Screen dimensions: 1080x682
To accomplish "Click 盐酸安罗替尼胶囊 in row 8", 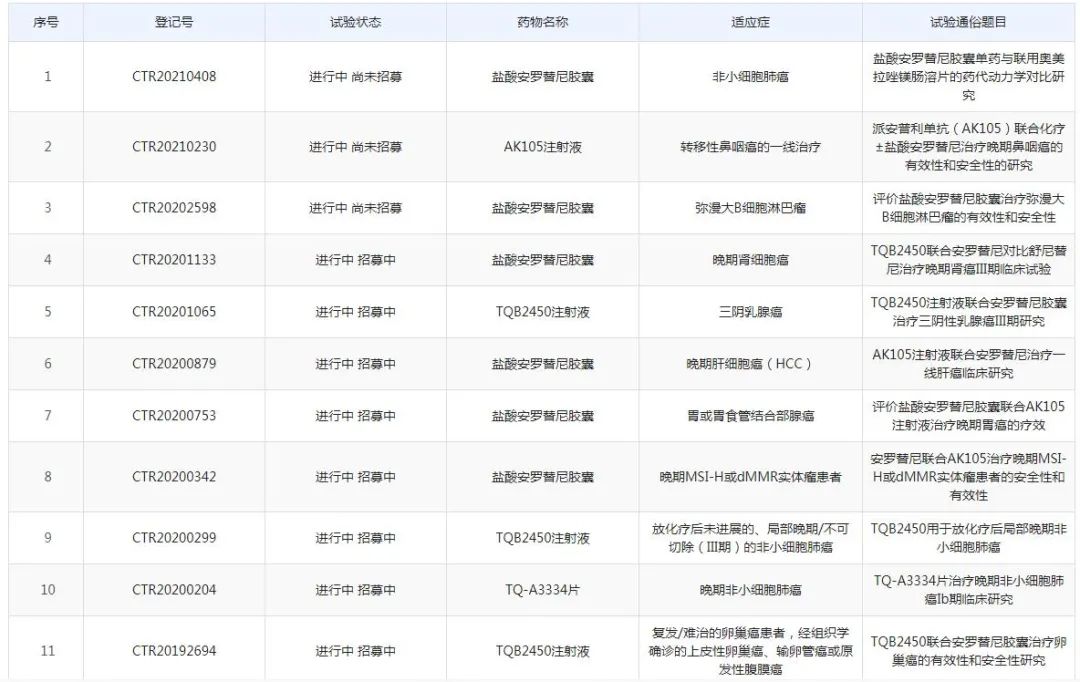I will point(543,477).
